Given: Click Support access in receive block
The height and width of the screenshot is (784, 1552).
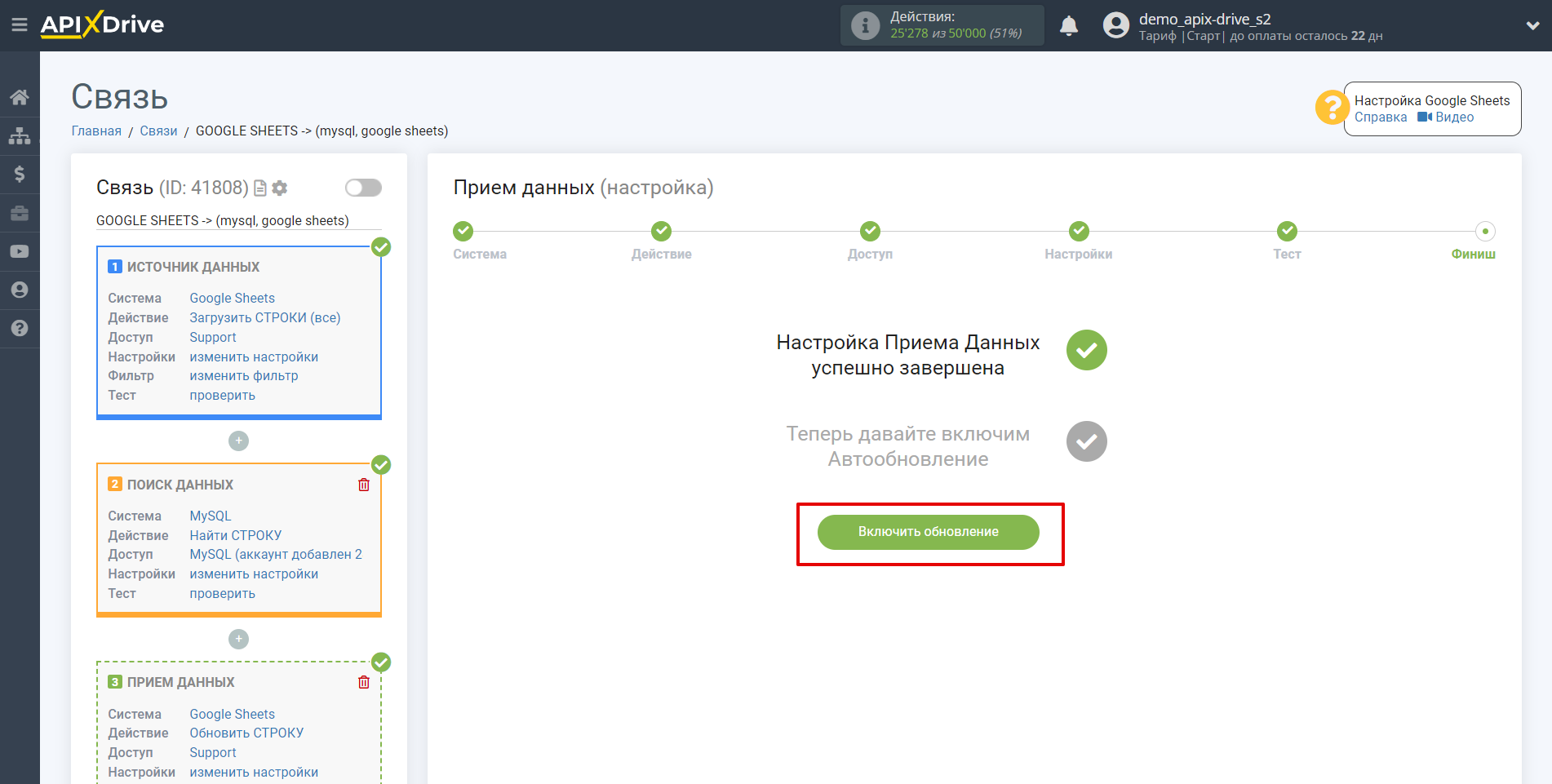Looking at the screenshot, I should point(213,752).
